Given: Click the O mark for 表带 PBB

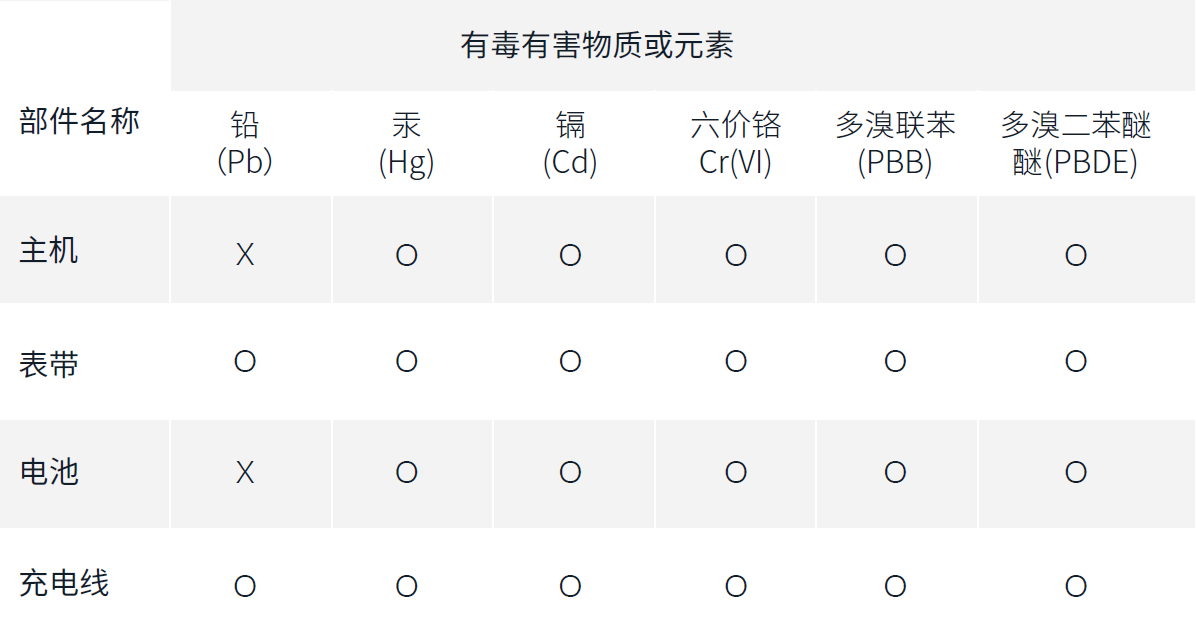Looking at the screenshot, I should [x=895, y=361].
